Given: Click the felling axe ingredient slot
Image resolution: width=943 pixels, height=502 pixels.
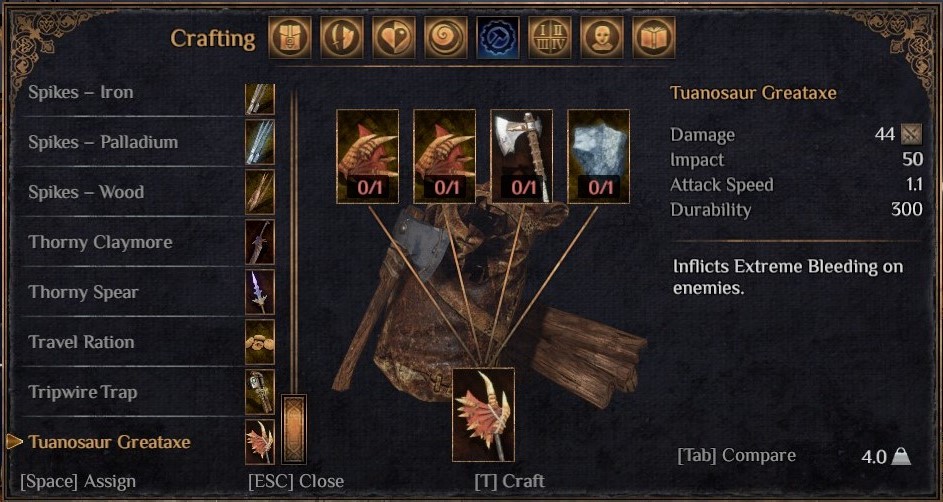Looking at the screenshot, I should (521, 156).
